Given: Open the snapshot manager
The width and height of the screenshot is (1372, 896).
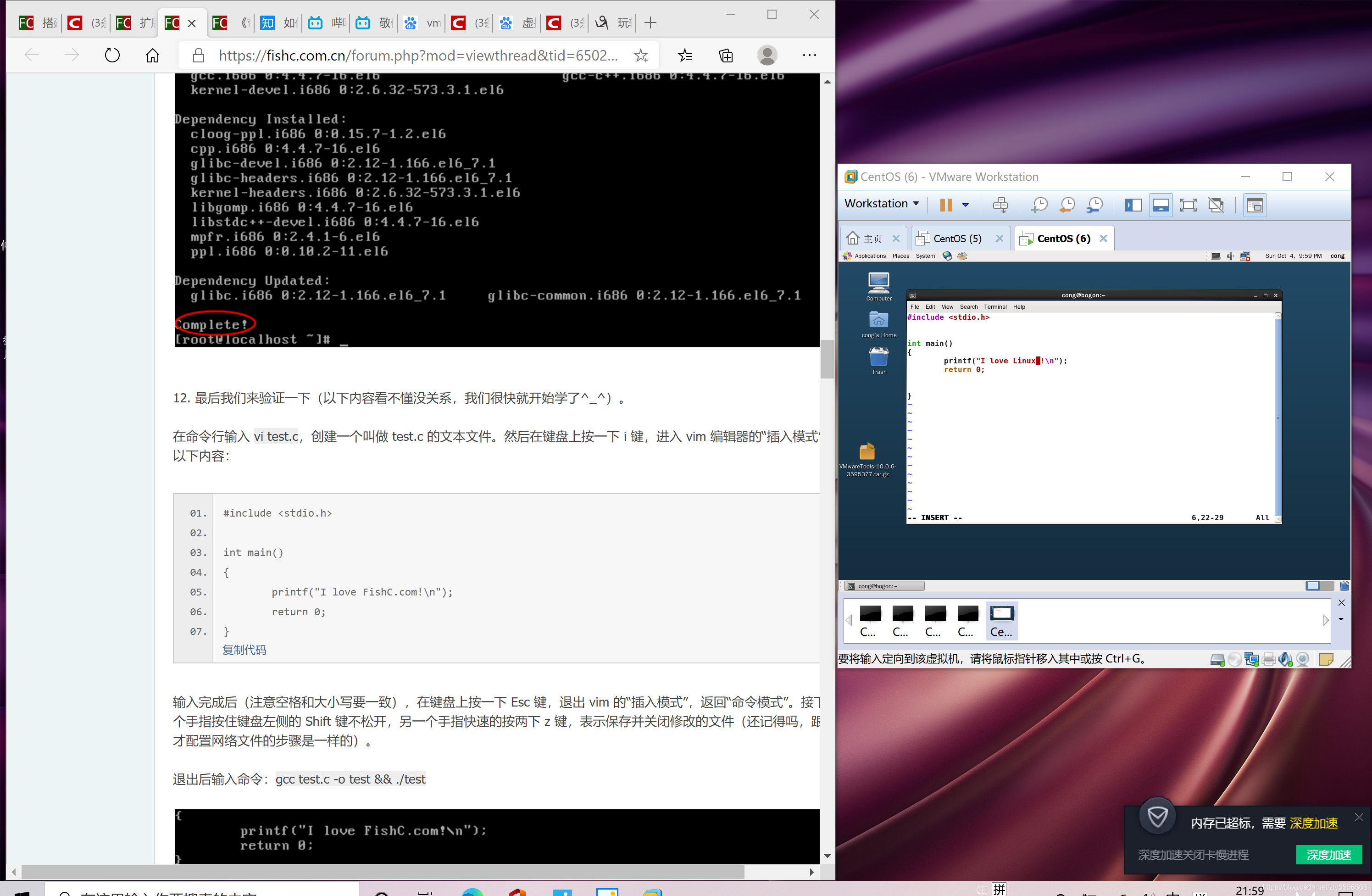Looking at the screenshot, I should (1094, 205).
